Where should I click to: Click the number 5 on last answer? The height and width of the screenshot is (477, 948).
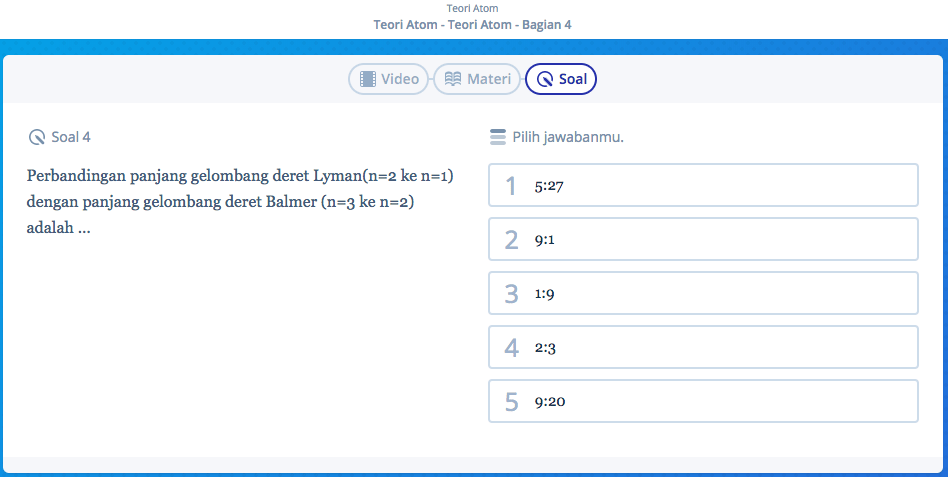pyautogui.click(x=511, y=402)
